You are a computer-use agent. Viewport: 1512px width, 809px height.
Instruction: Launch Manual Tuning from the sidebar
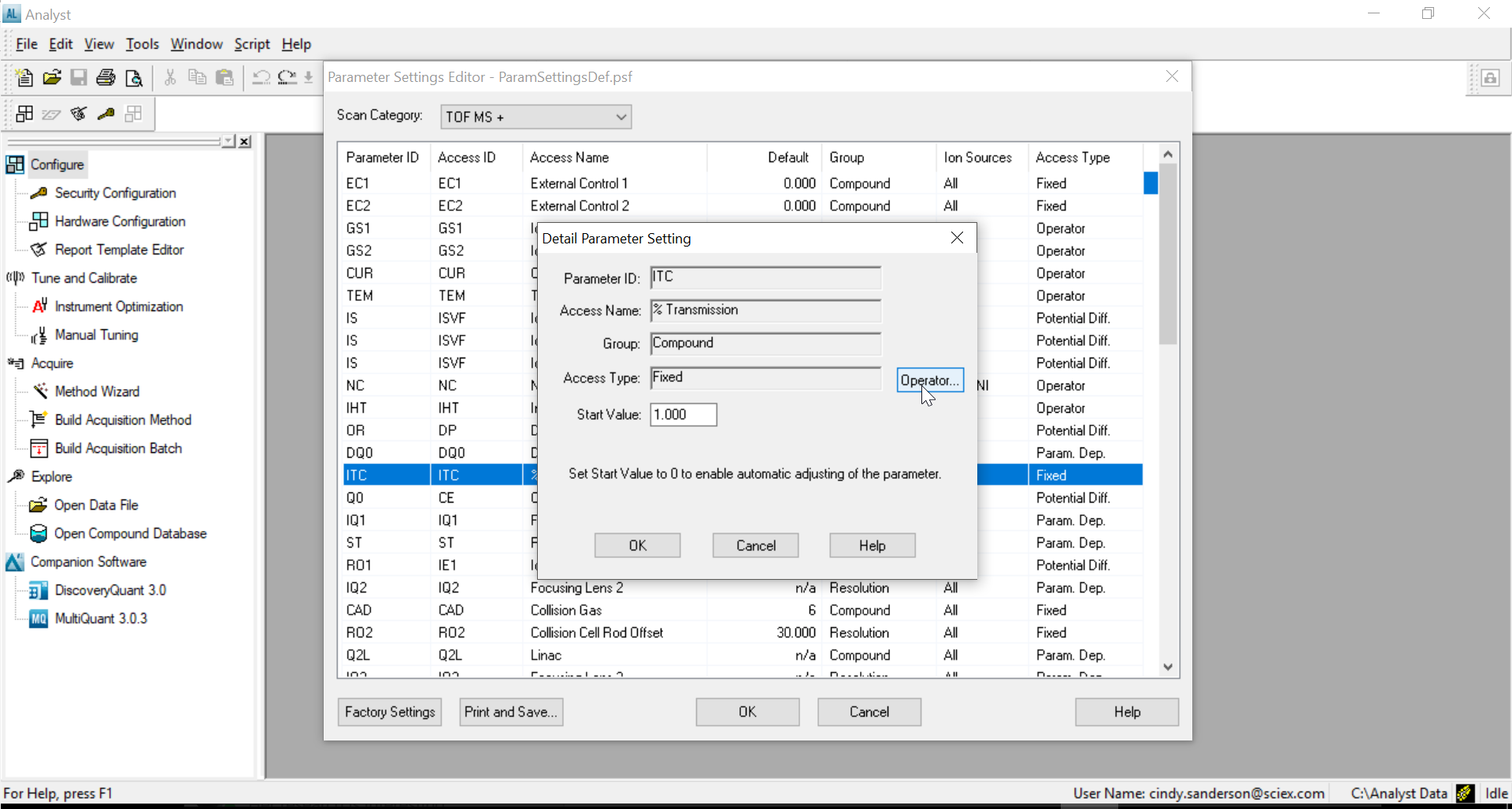click(x=96, y=335)
